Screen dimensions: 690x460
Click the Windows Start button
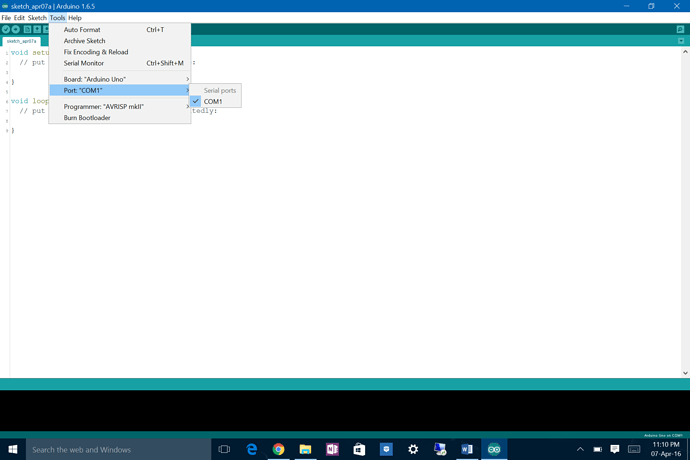click(13, 449)
